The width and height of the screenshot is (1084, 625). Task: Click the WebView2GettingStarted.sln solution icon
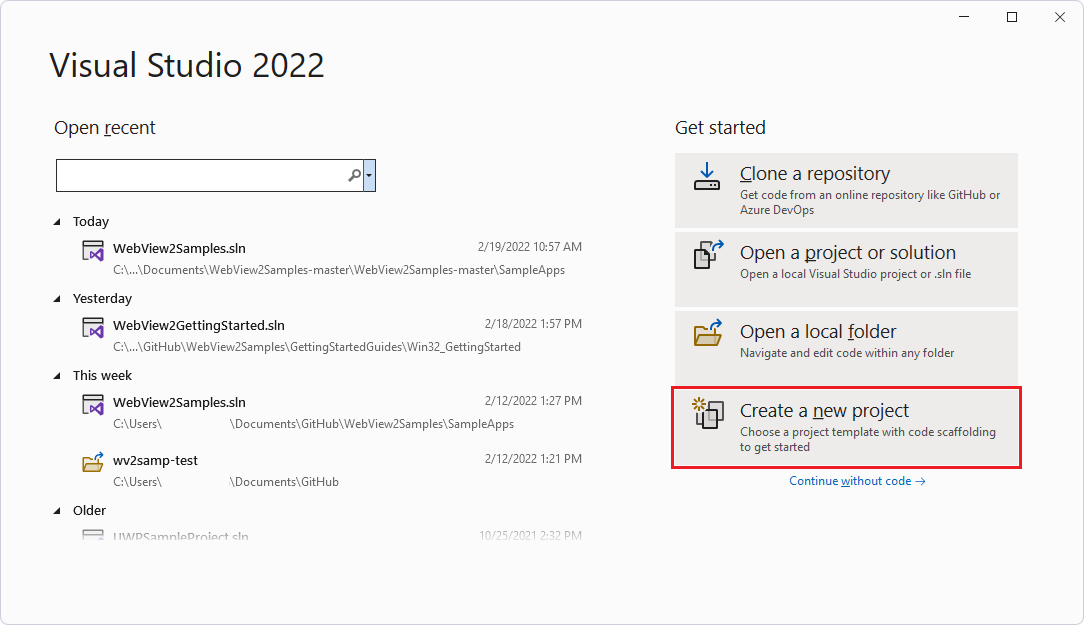pyautogui.click(x=92, y=327)
